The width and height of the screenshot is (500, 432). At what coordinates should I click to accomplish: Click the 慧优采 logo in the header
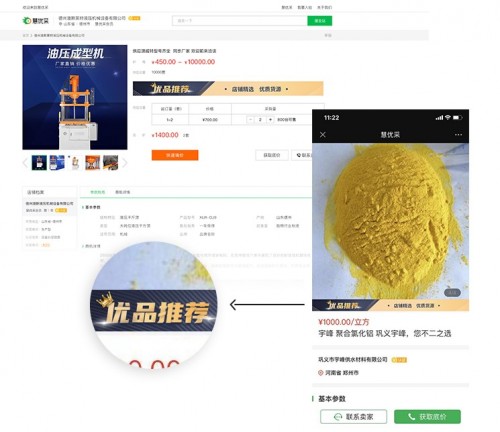[36, 21]
